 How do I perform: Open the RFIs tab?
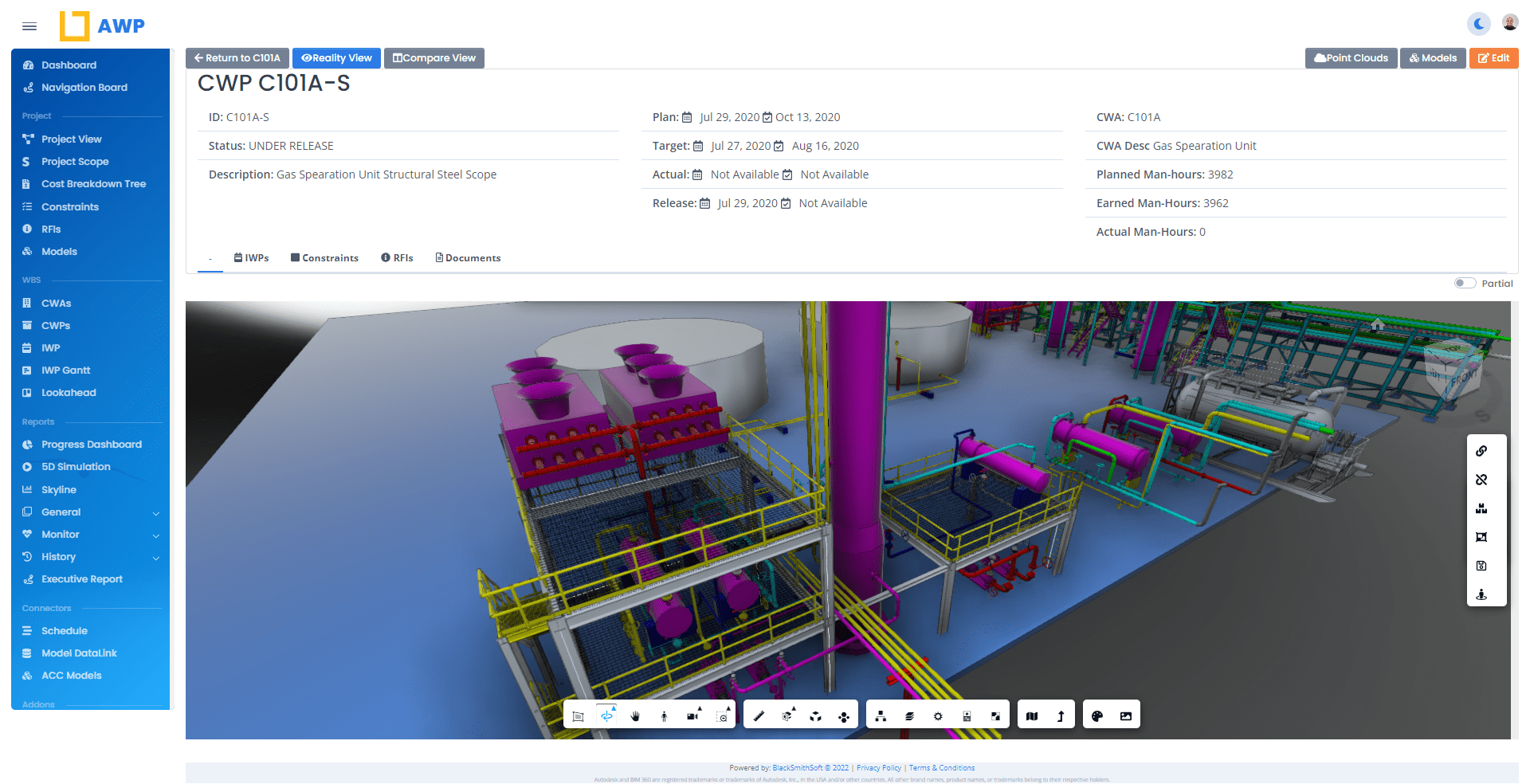(x=397, y=258)
